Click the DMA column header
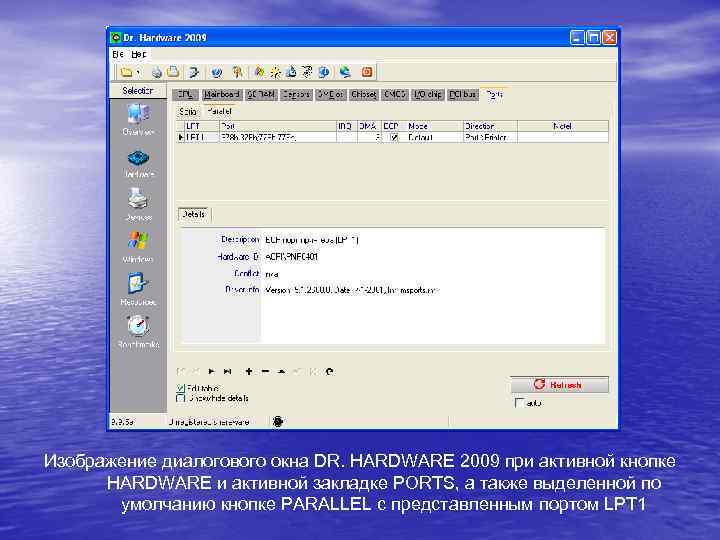720x540 pixels. [x=369, y=126]
